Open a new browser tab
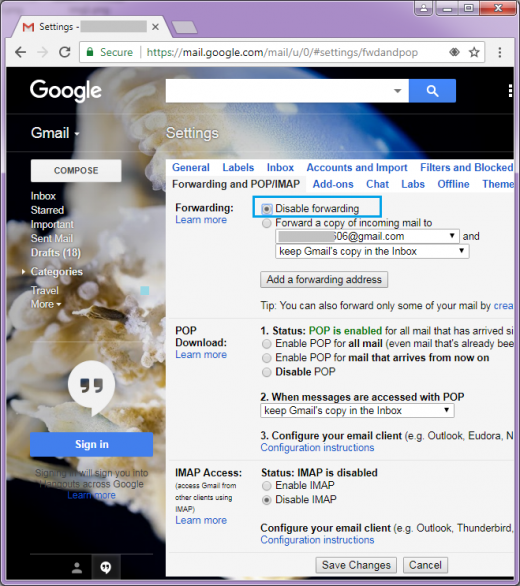Screen dimensions: 520x586 point(184,27)
